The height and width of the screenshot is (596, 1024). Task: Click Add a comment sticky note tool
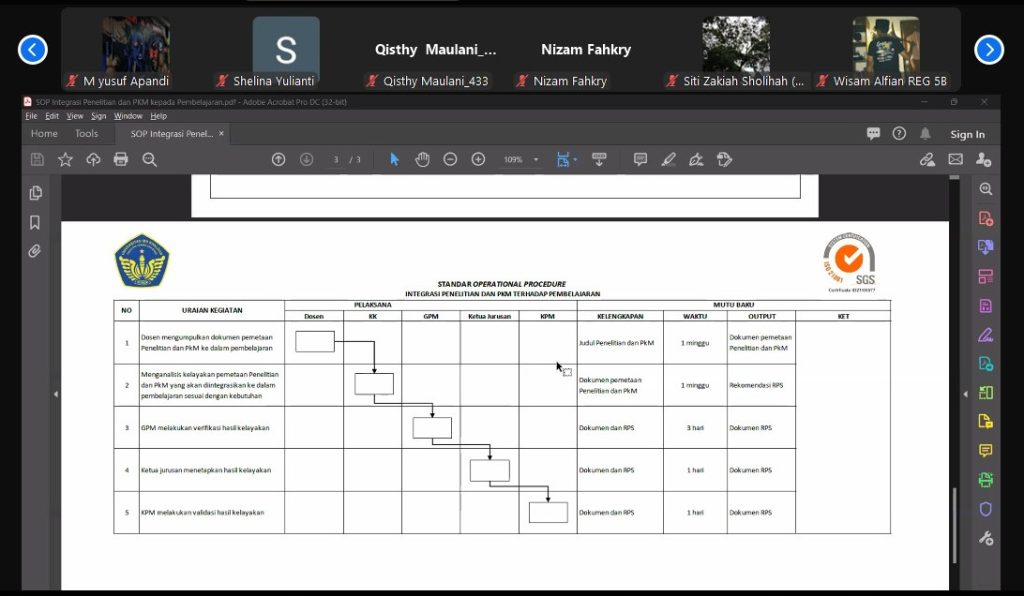(640, 160)
